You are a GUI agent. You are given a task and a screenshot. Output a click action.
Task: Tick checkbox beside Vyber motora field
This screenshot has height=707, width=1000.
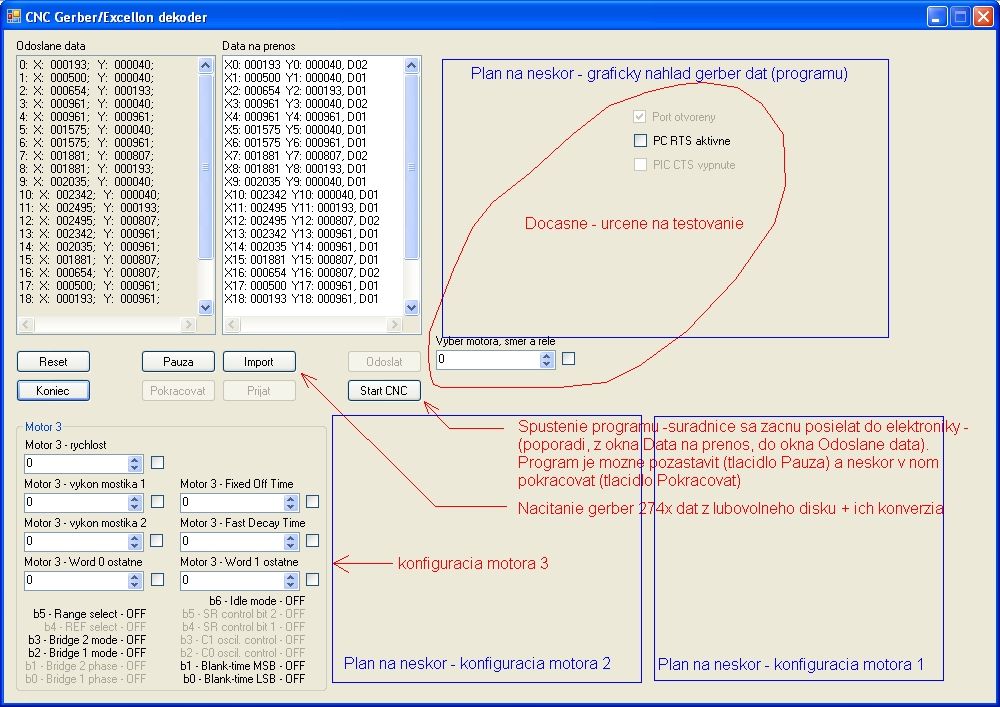coord(568,358)
